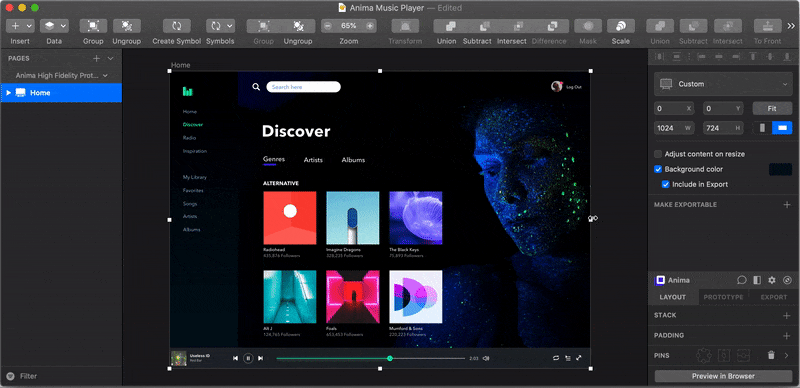Click the fullscreen expand icon in player

tap(579, 358)
